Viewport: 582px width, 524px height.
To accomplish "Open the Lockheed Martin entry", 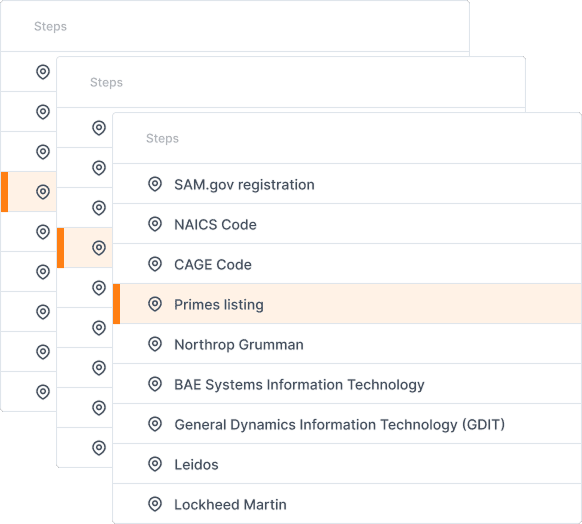I will [x=347, y=504].
